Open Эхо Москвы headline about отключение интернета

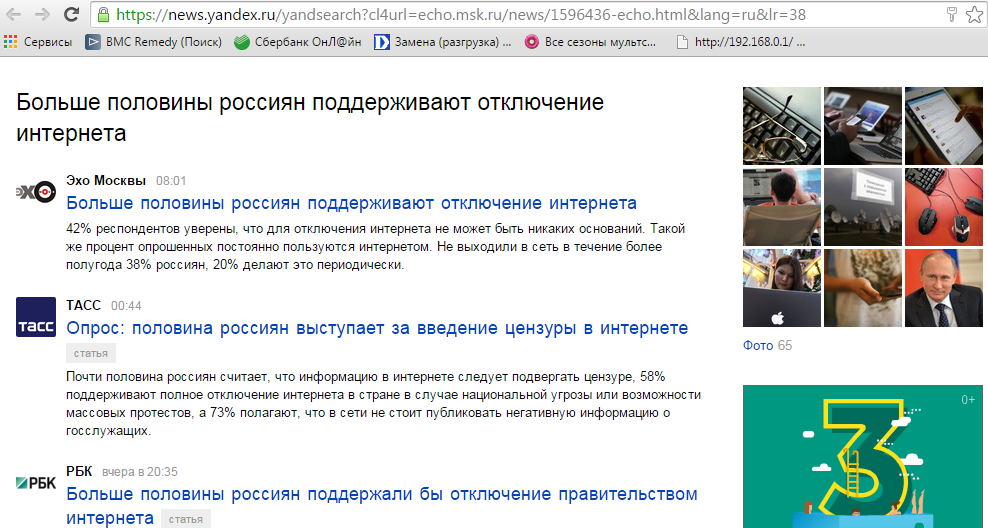[351, 203]
